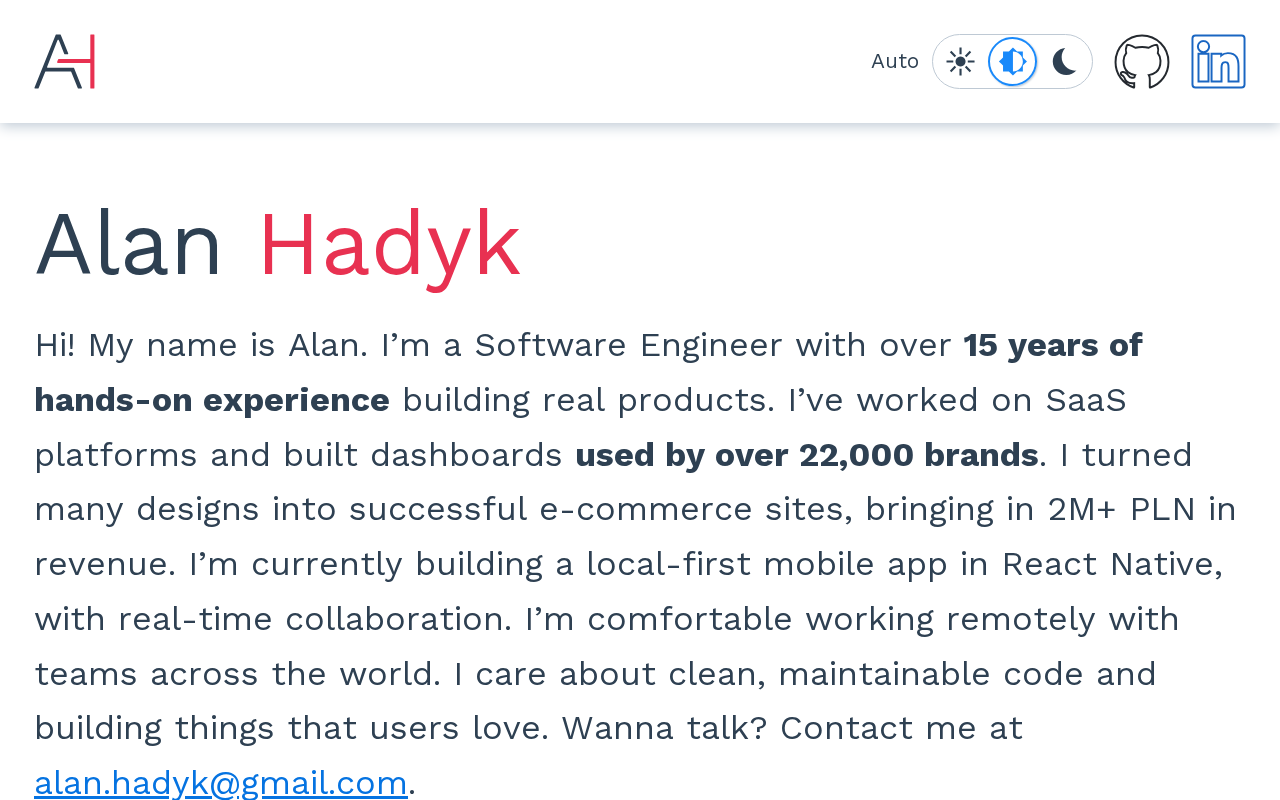Click the "React Native" text

[1110, 564]
